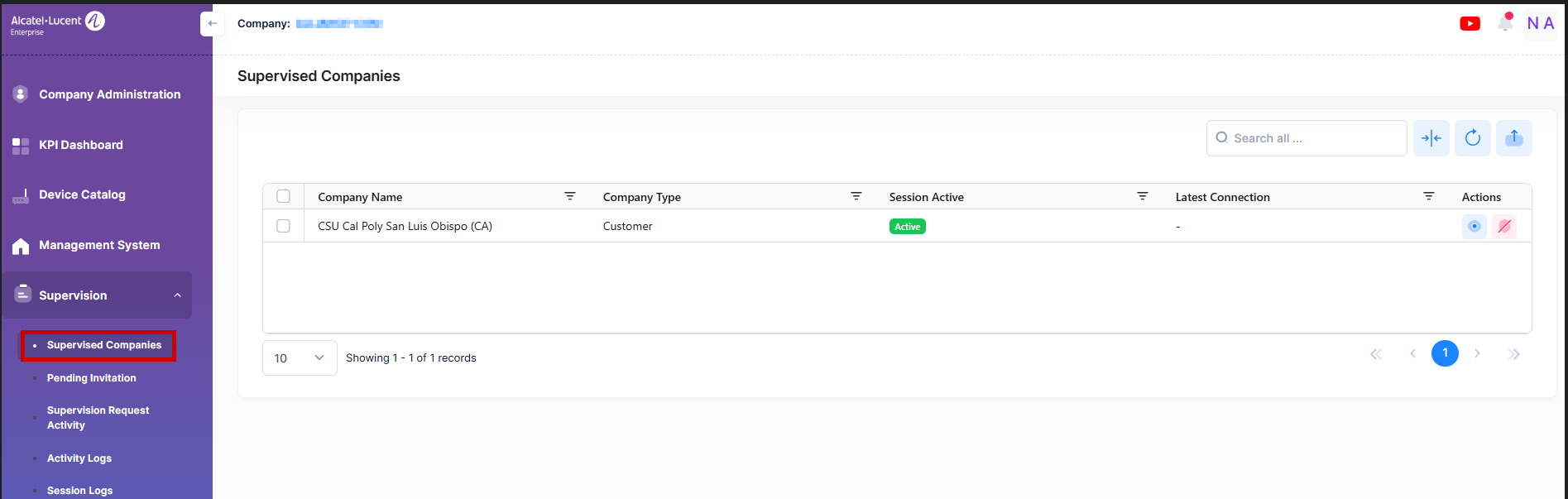Open the NA user profile avatar
Image resolution: width=1568 pixels, height=499 pixels.
click(x=1540, y=23)
